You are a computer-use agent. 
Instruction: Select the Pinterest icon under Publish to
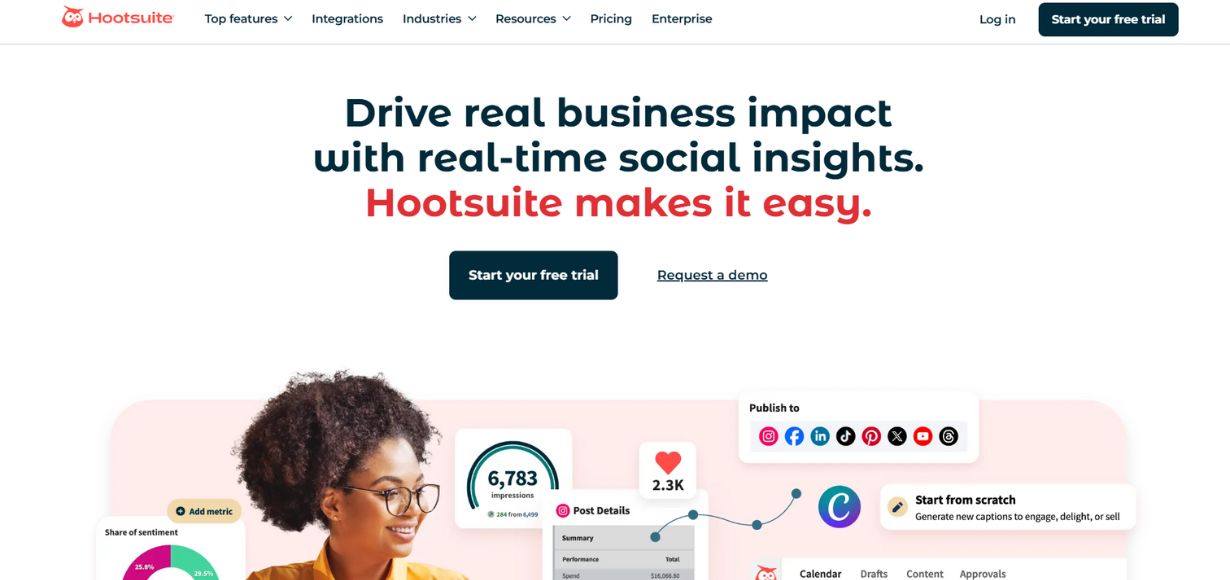click(872, 436)
